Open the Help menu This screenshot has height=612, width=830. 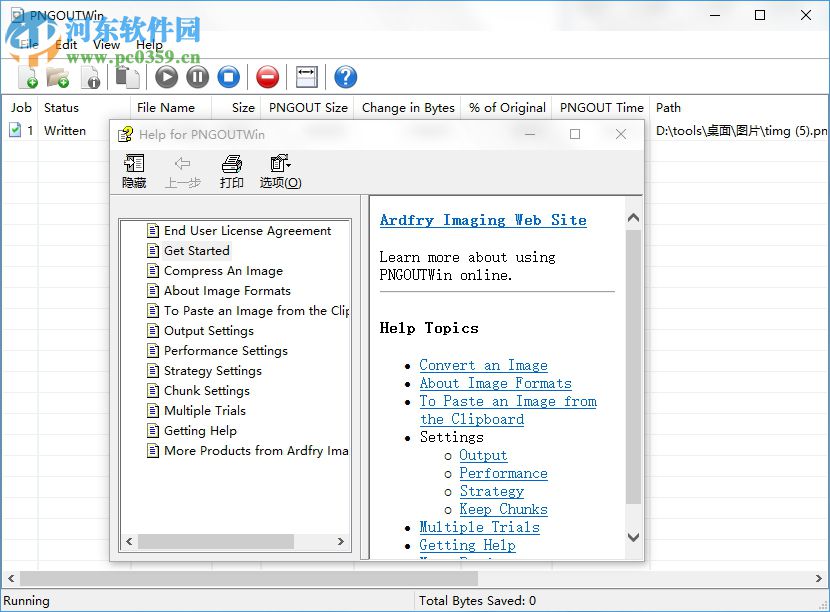[149, 44]
